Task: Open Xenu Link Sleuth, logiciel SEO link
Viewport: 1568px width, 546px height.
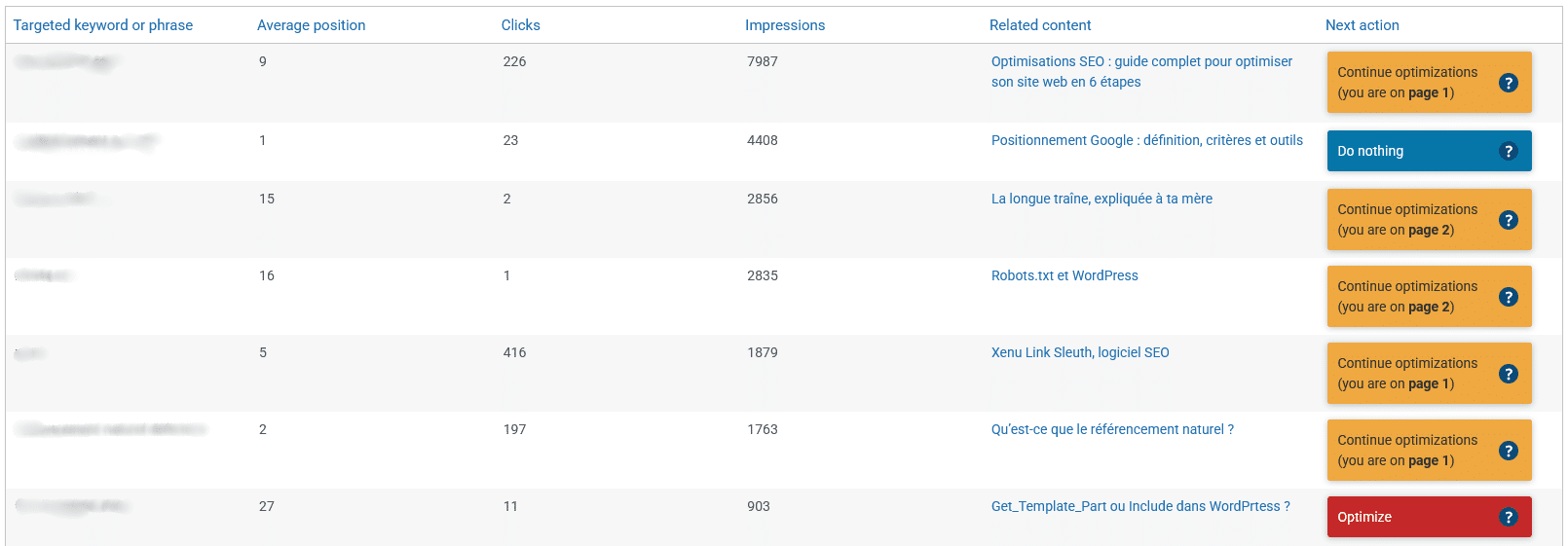Action: pos(1080,352)
